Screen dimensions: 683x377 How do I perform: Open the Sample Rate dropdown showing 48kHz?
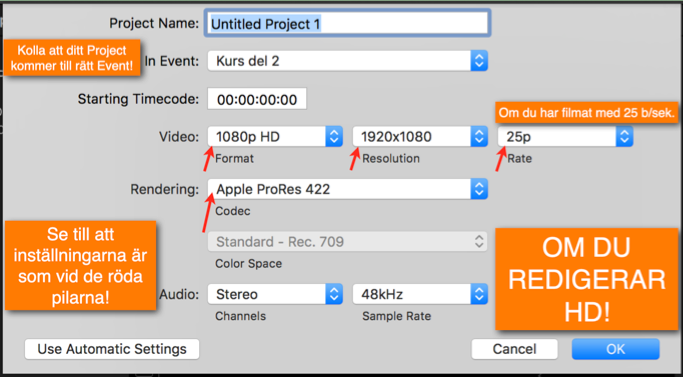(x=420, y=294)
